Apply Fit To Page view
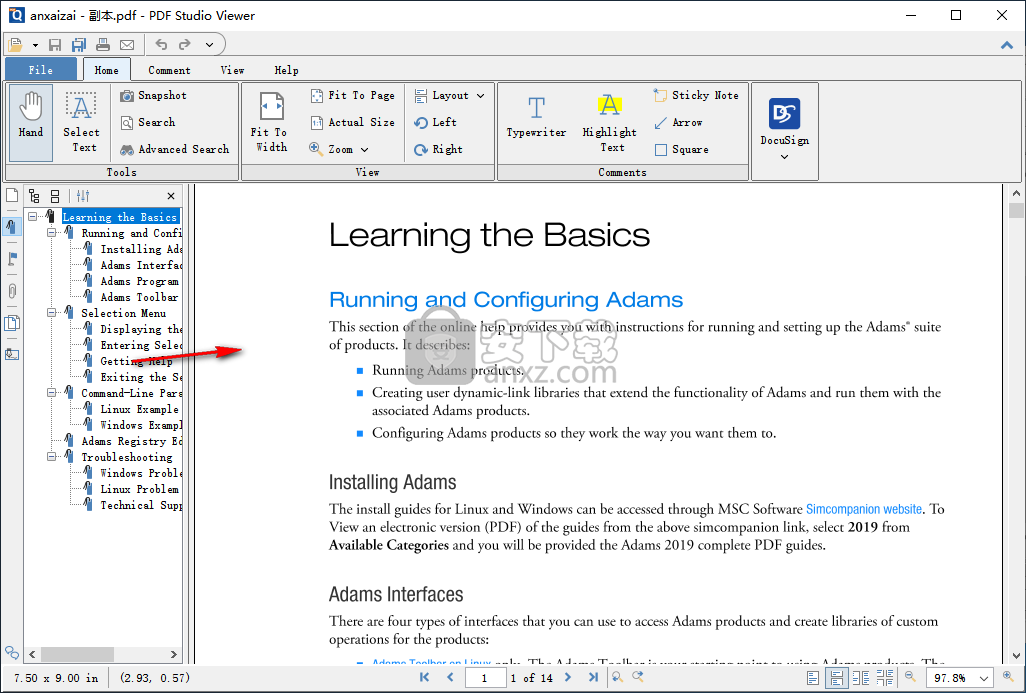 point(353,96)
